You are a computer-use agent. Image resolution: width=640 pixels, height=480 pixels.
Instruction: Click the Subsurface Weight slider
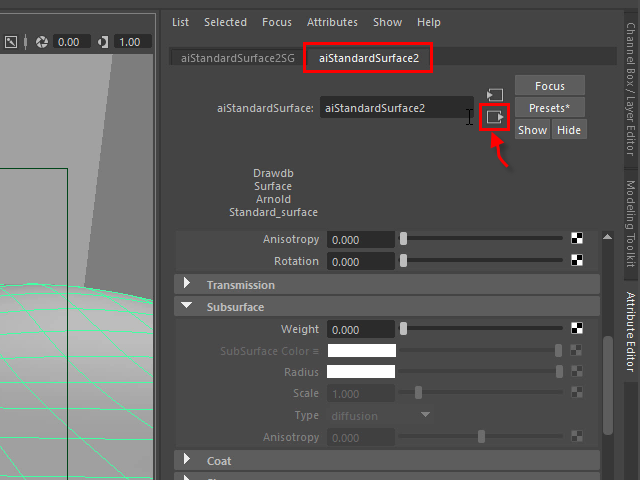coord(482,329)
